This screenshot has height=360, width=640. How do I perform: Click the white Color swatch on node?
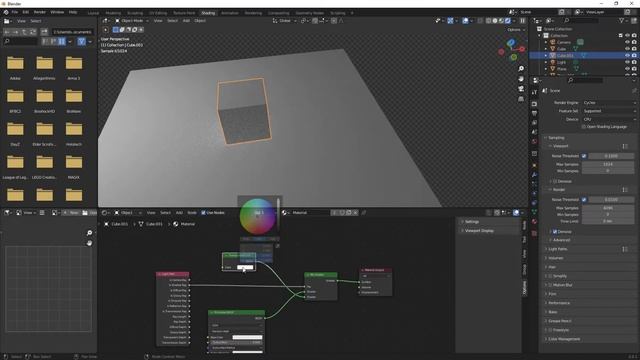pos(245,267)
